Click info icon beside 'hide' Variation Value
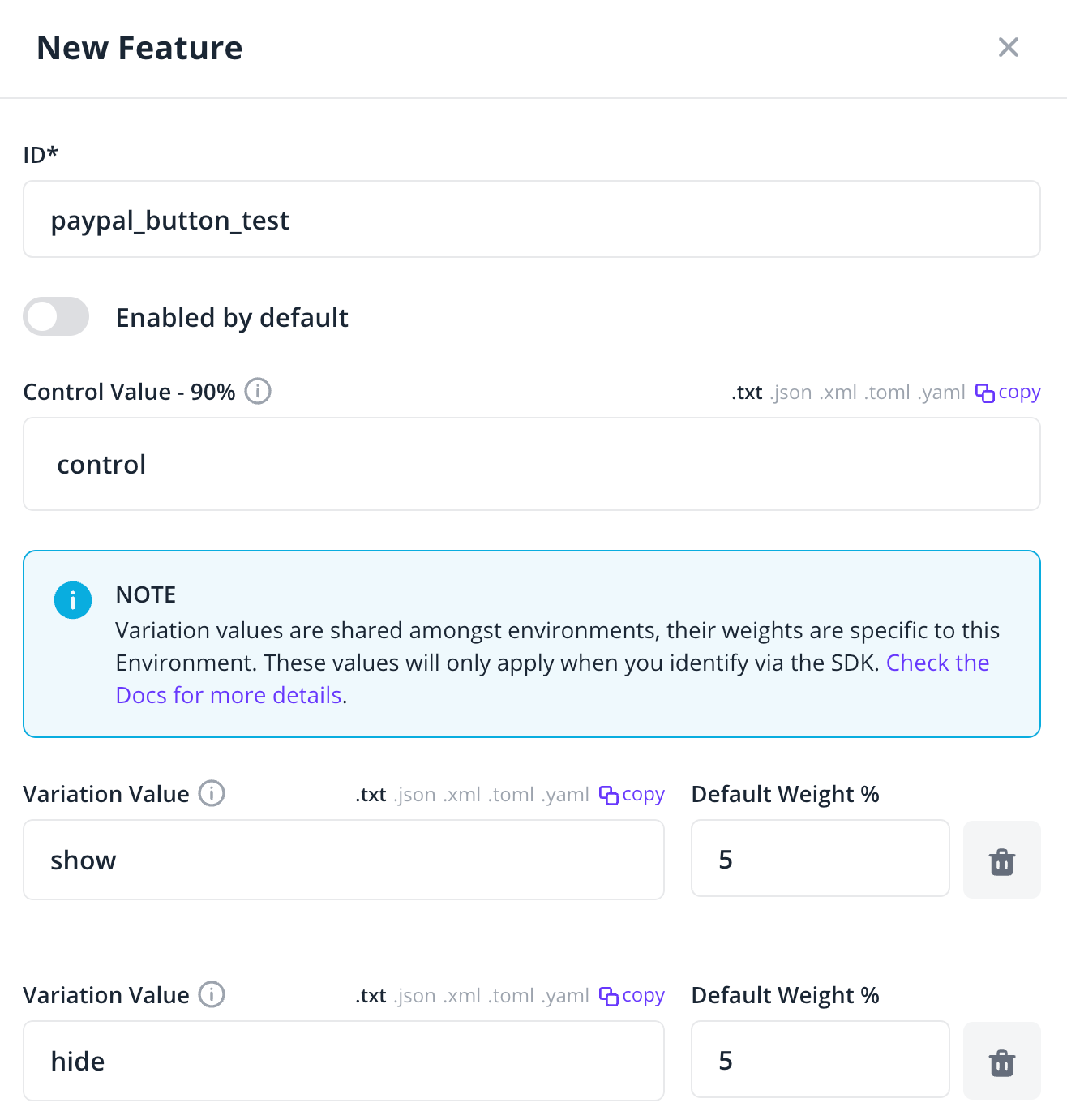Image resolution: width=1067 pixels, height=1120 pixels. click(x=212, y=994)
